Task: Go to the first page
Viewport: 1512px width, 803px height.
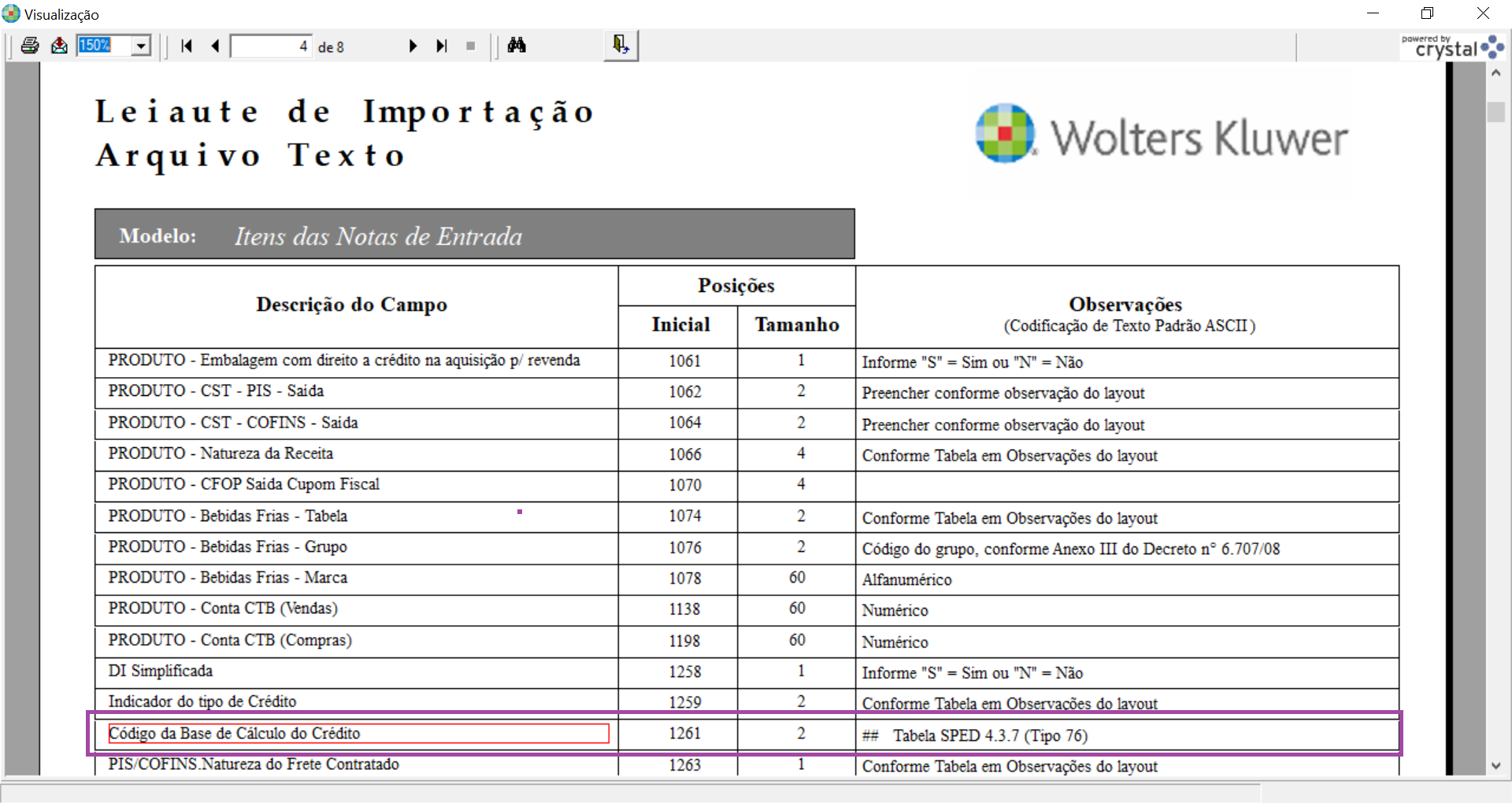Action: coord(187,46)
